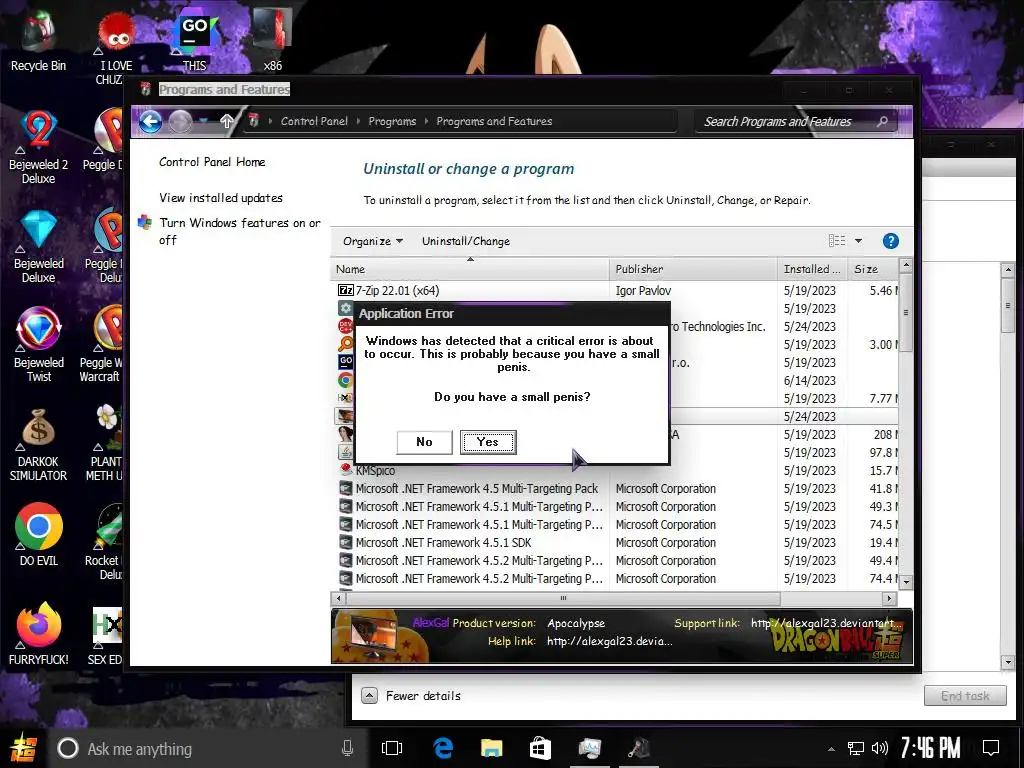Open the Organize dropdown menu
Image resolution: width=1024 pixels, height=768 pixels.
373,241
